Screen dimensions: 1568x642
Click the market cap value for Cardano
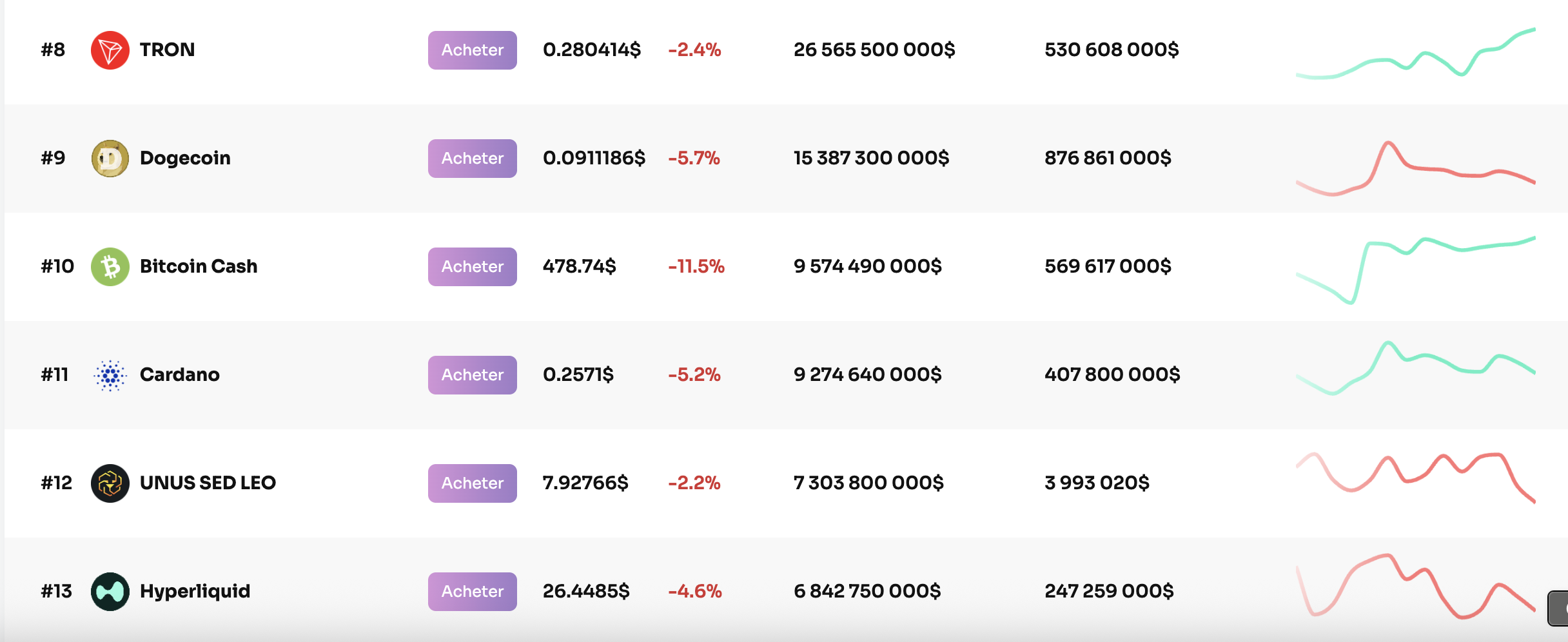[x=867, y=374]
